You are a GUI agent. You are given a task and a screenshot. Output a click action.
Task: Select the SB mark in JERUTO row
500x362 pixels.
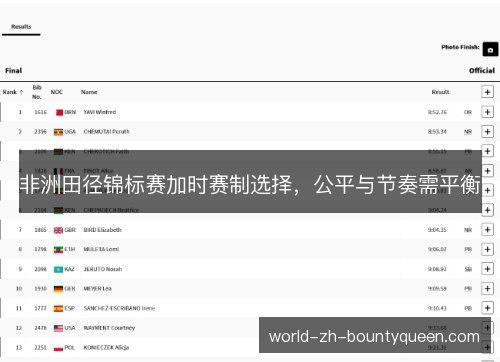(x=468, y=269)
